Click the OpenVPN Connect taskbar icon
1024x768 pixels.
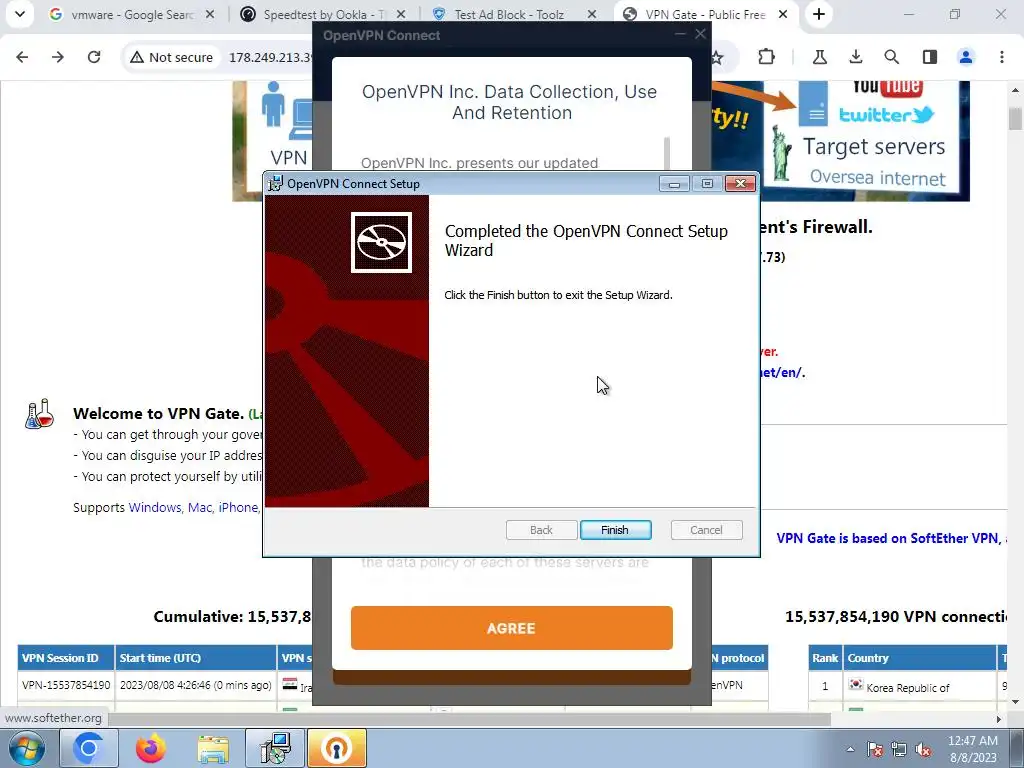tap(337, 748)
